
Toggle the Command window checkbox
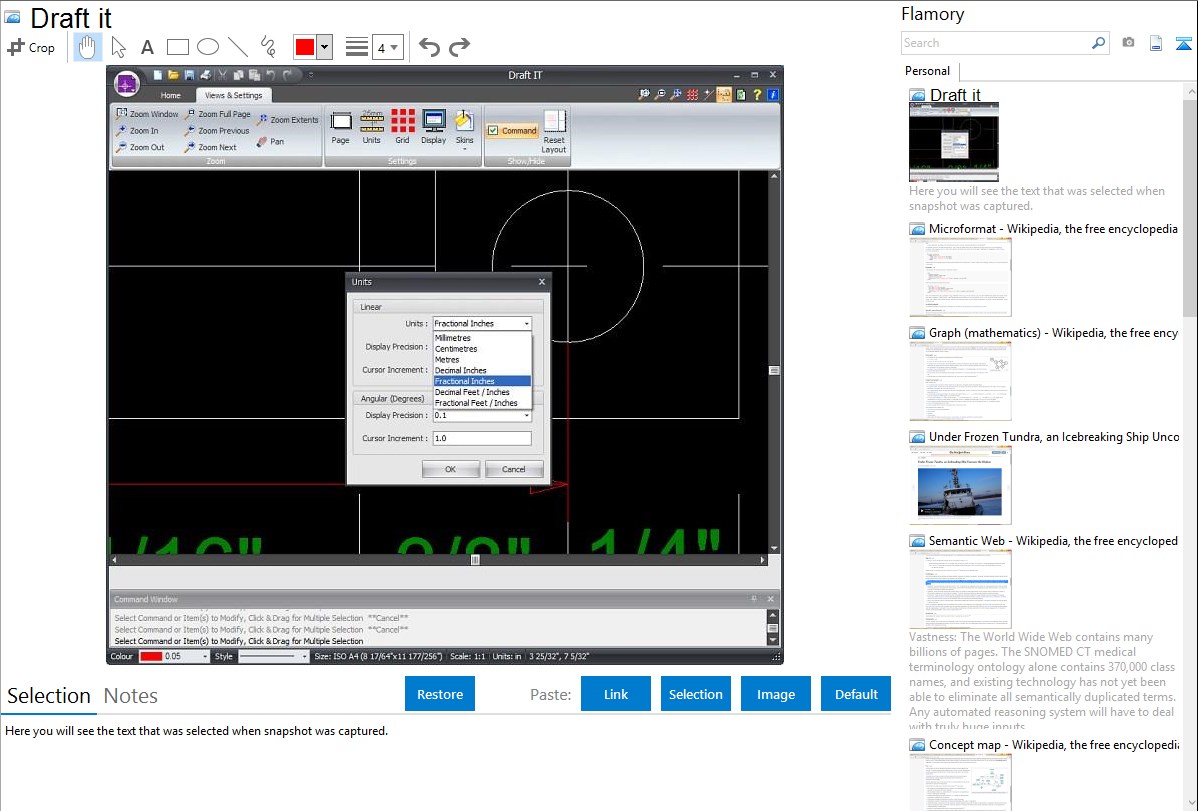(493, 131)
